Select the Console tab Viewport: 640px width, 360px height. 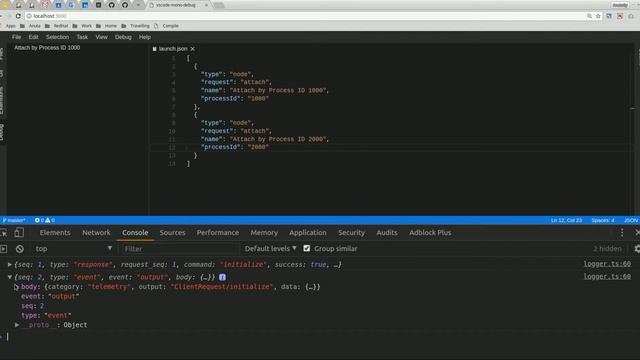point(135,233)
